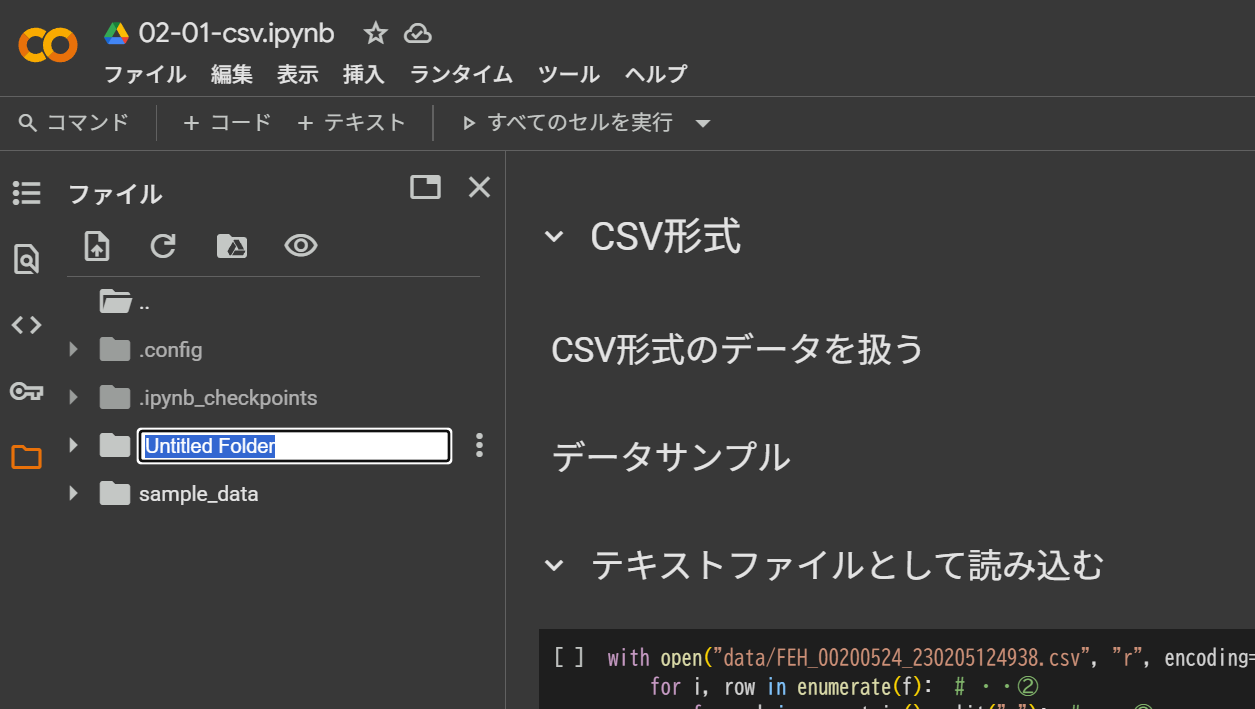Collapse the CSV形式 section
The image size is (1255, 709).
coord(553,237)
